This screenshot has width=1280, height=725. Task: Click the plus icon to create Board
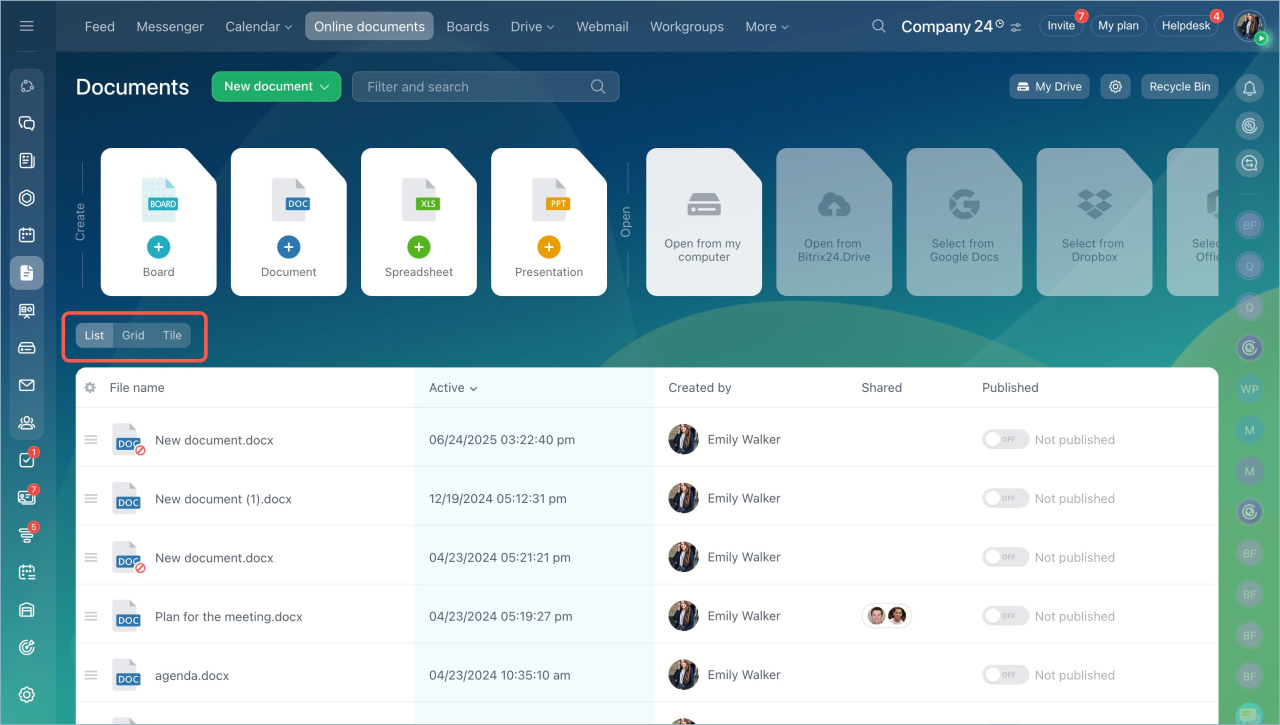click(158, 247)
